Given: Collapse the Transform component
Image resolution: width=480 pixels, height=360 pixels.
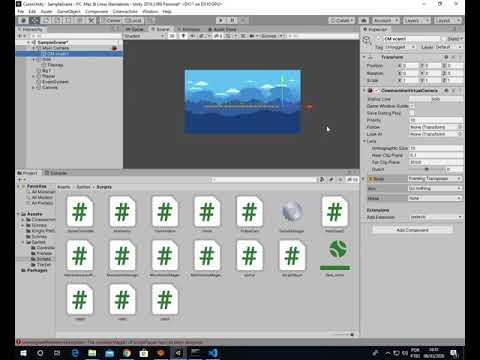Looking at the screenshot, I should tap(364, 57).
